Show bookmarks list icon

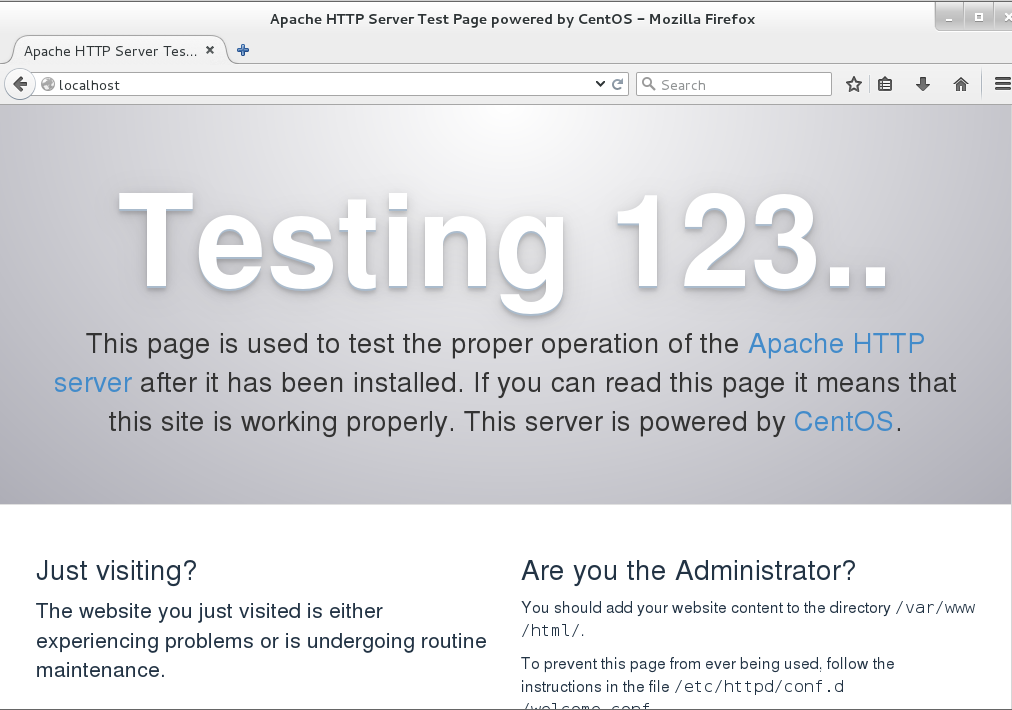point(885,85)
